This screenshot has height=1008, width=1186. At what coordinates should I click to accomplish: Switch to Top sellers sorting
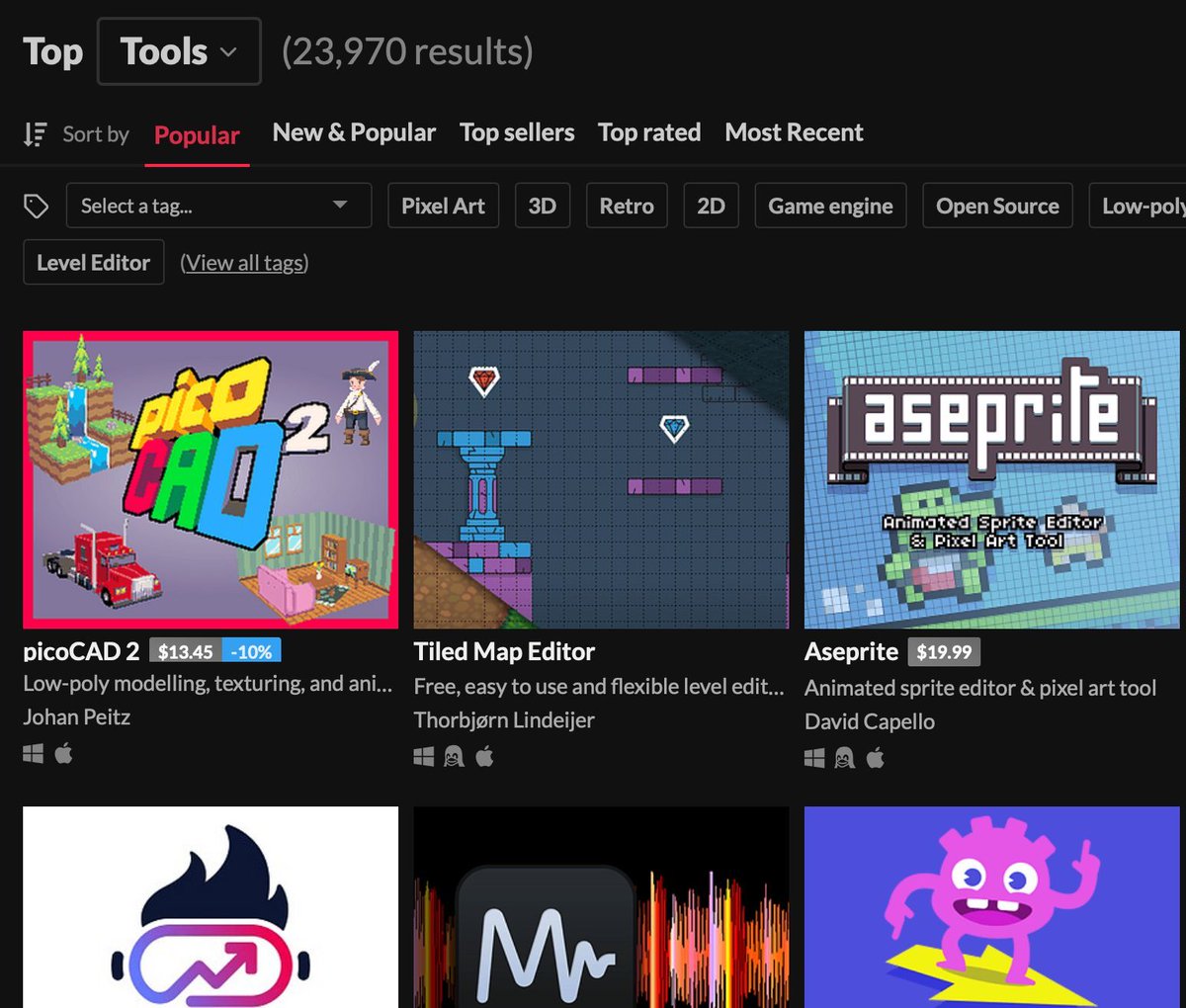pos(517,132)
